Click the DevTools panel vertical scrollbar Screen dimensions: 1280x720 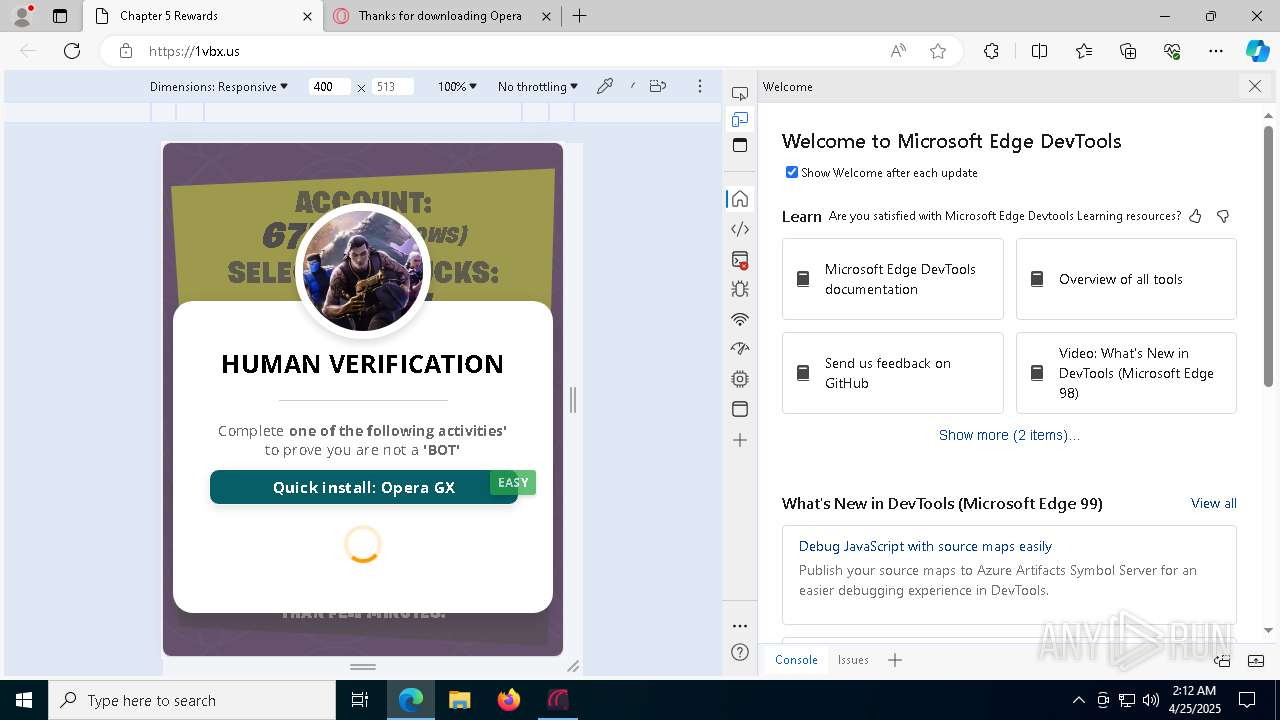(x=1269, y=256)
